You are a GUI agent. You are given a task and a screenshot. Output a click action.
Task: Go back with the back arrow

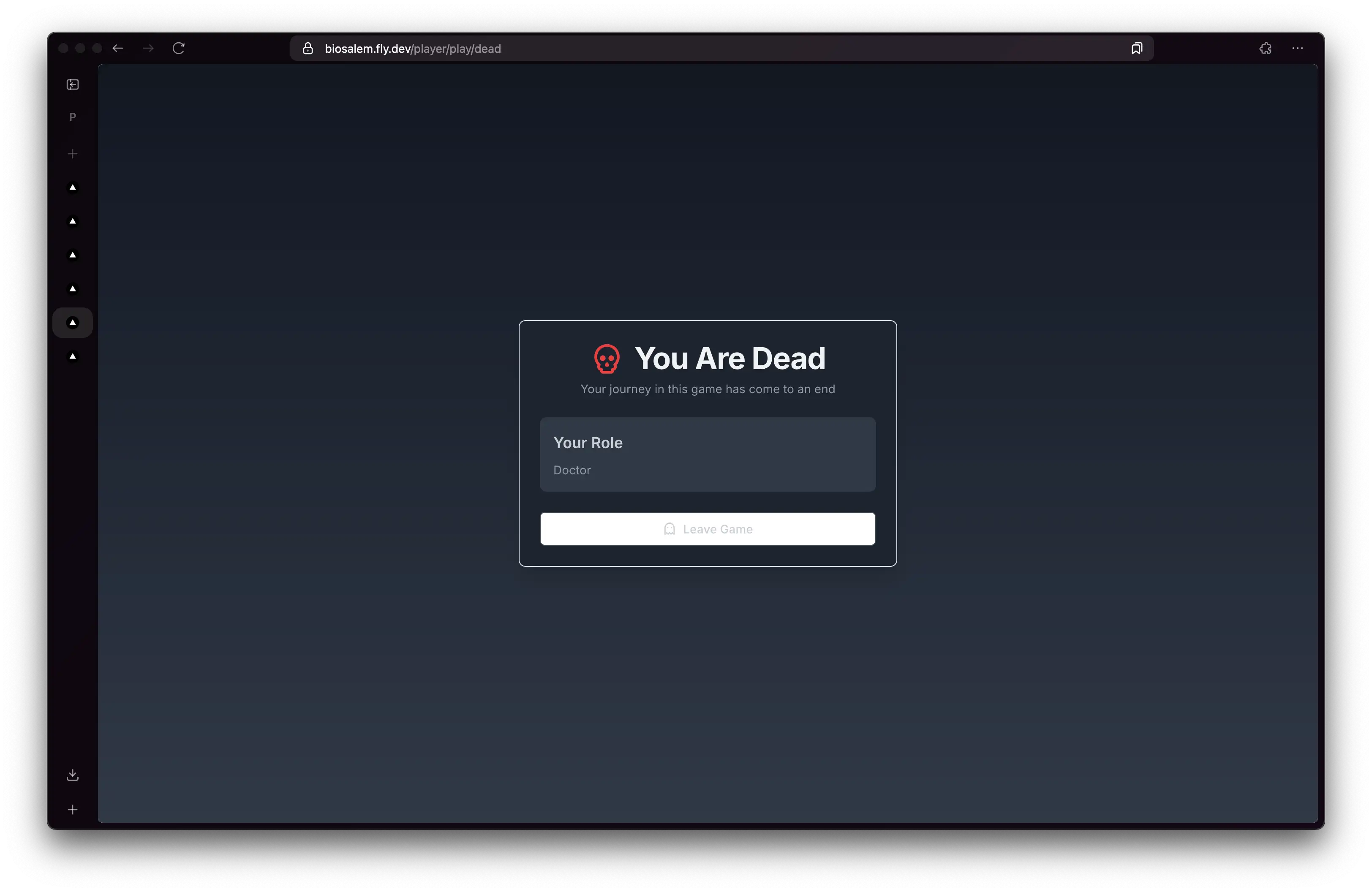[117, 49]
